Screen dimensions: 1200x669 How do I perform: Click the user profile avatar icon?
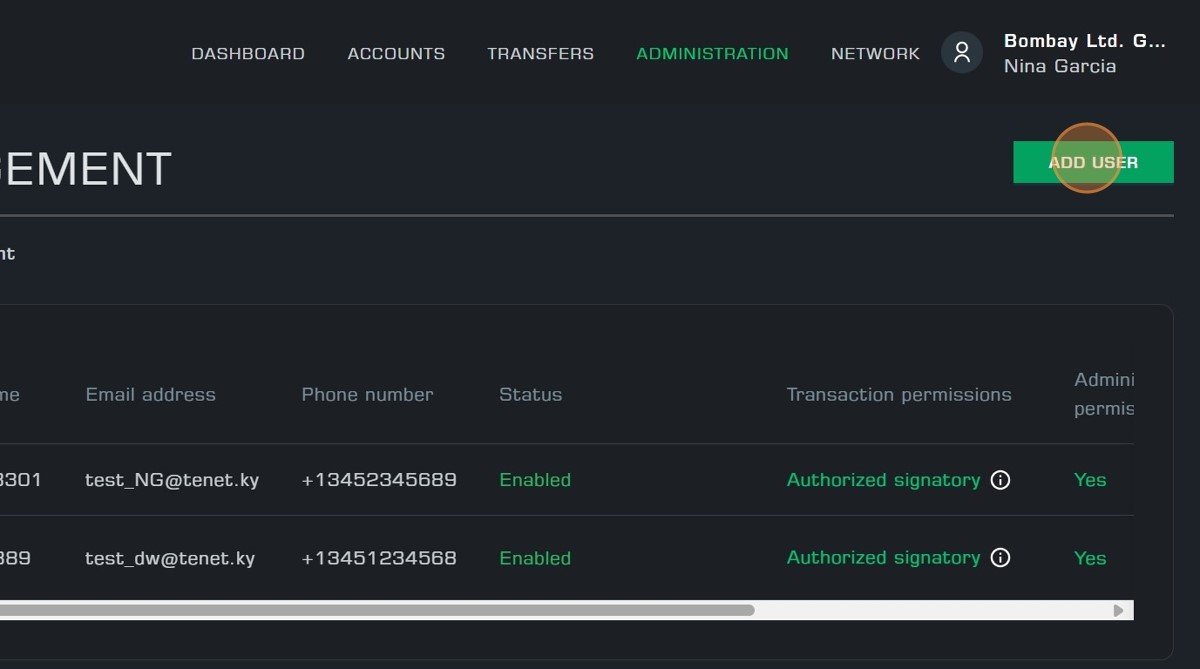[962, 53]
